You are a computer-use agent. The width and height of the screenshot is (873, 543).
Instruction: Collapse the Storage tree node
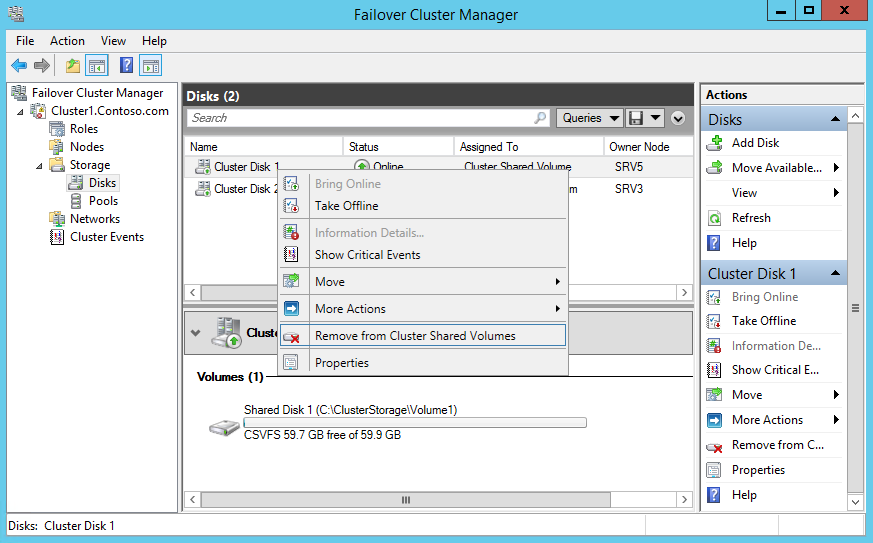tap(41, 165)
